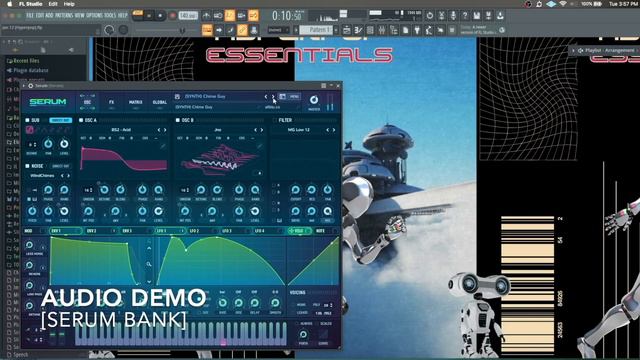Image resolution: width=640 pixels, height=360 pixels.
Task: Toggle the FILTER on/off
Action: click(274, 120)
